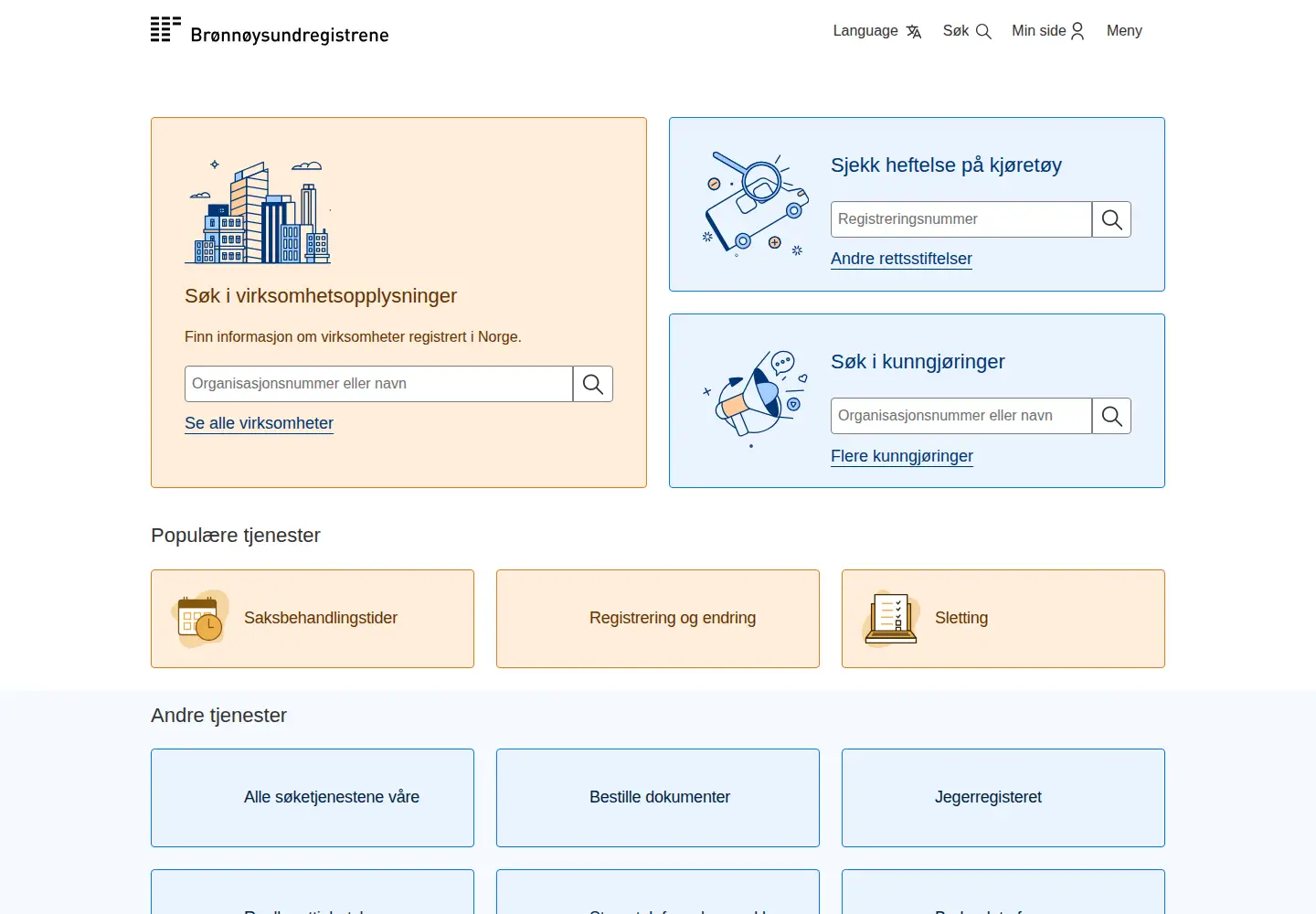The height and width of the screenshot is (914, 1316).
Task: Open the Jegerregisteret card
Action: 1003,798
